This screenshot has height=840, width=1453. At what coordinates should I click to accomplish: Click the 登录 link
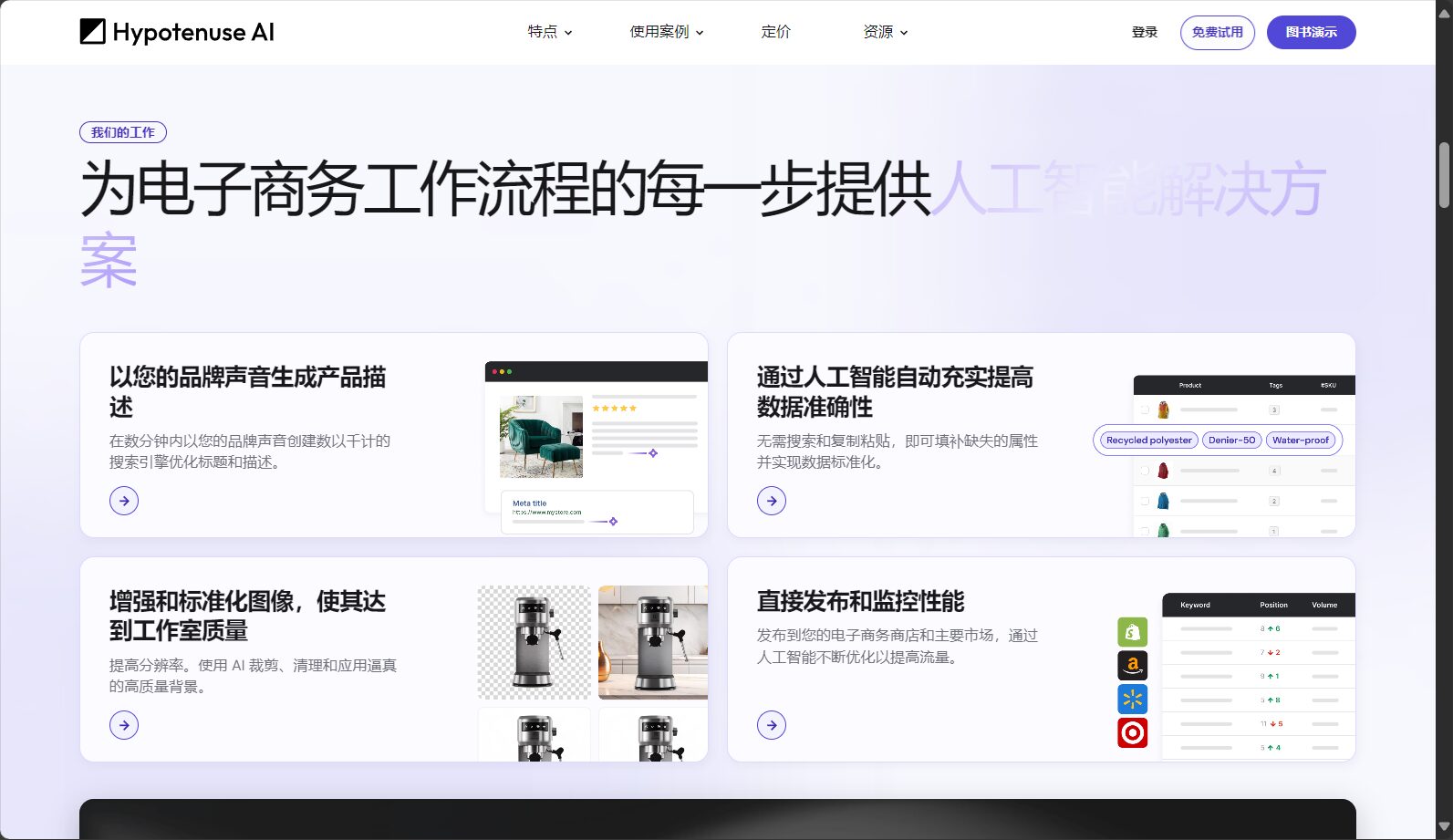pos(1145,32)
